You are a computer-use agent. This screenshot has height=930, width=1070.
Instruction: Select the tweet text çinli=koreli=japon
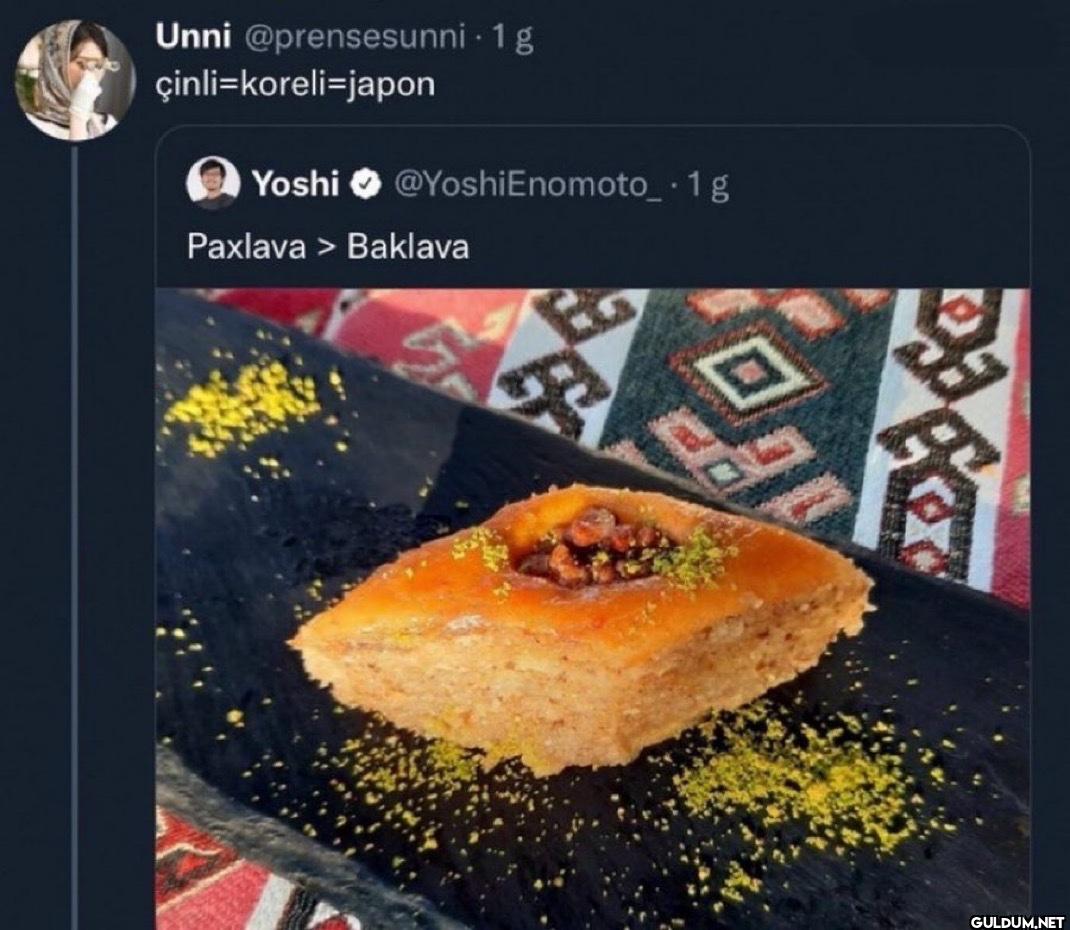296,84
